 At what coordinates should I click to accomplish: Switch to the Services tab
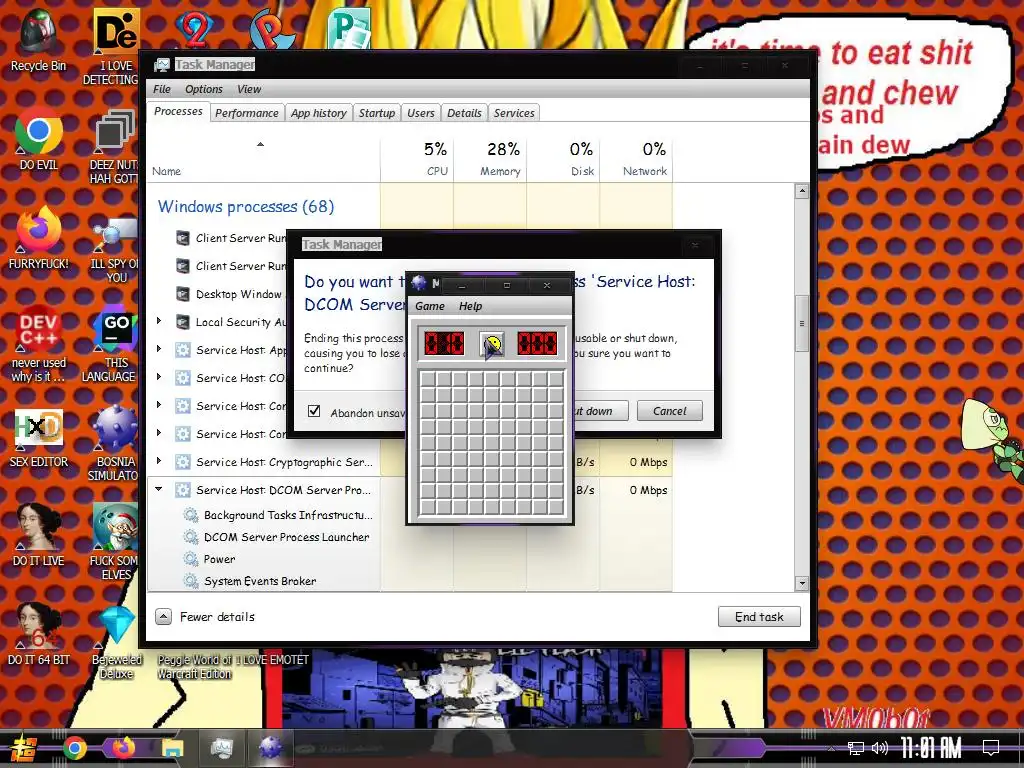pos(514,113)
